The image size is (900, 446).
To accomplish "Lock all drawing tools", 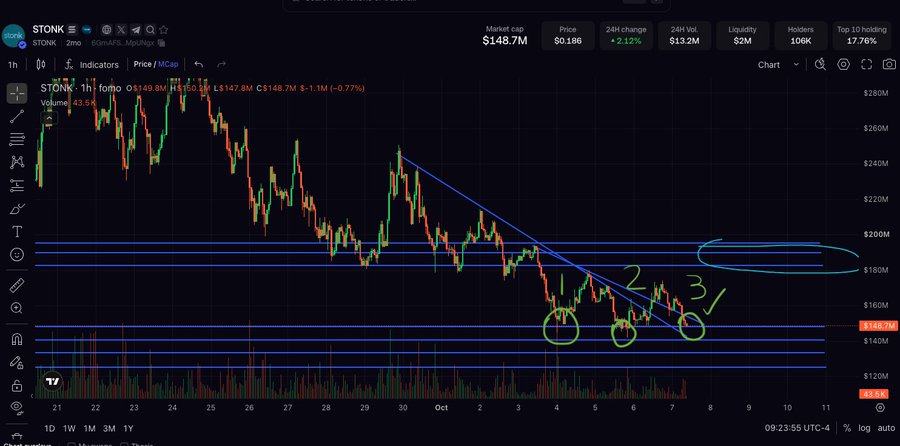I will tap(17, 385).
